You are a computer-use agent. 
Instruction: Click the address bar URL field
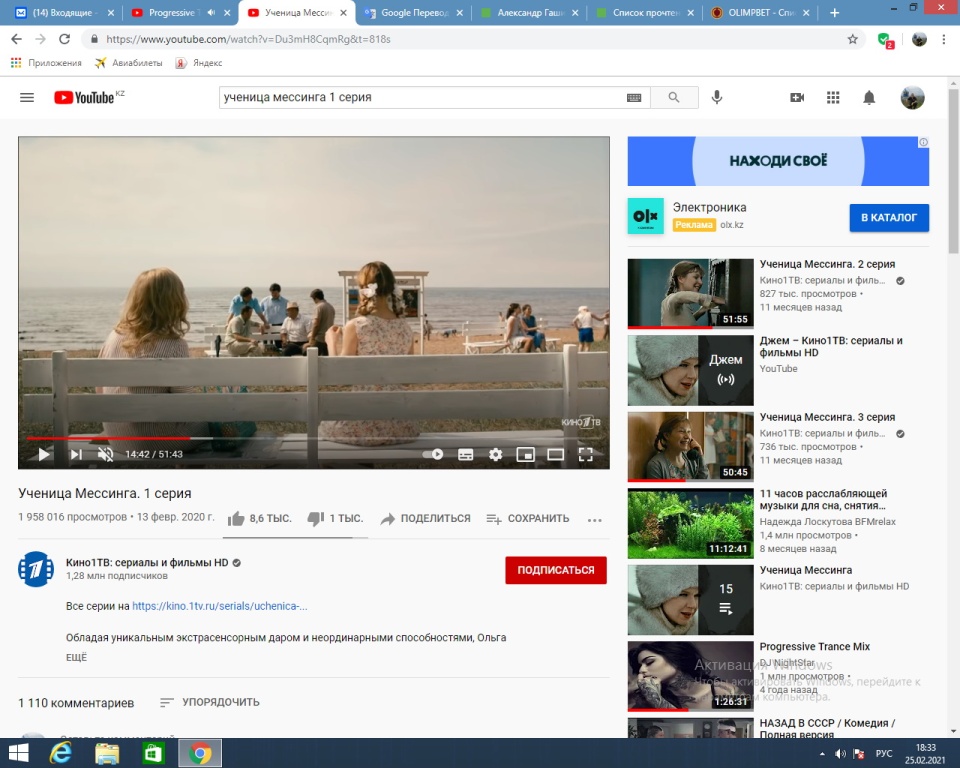[471, 39]
